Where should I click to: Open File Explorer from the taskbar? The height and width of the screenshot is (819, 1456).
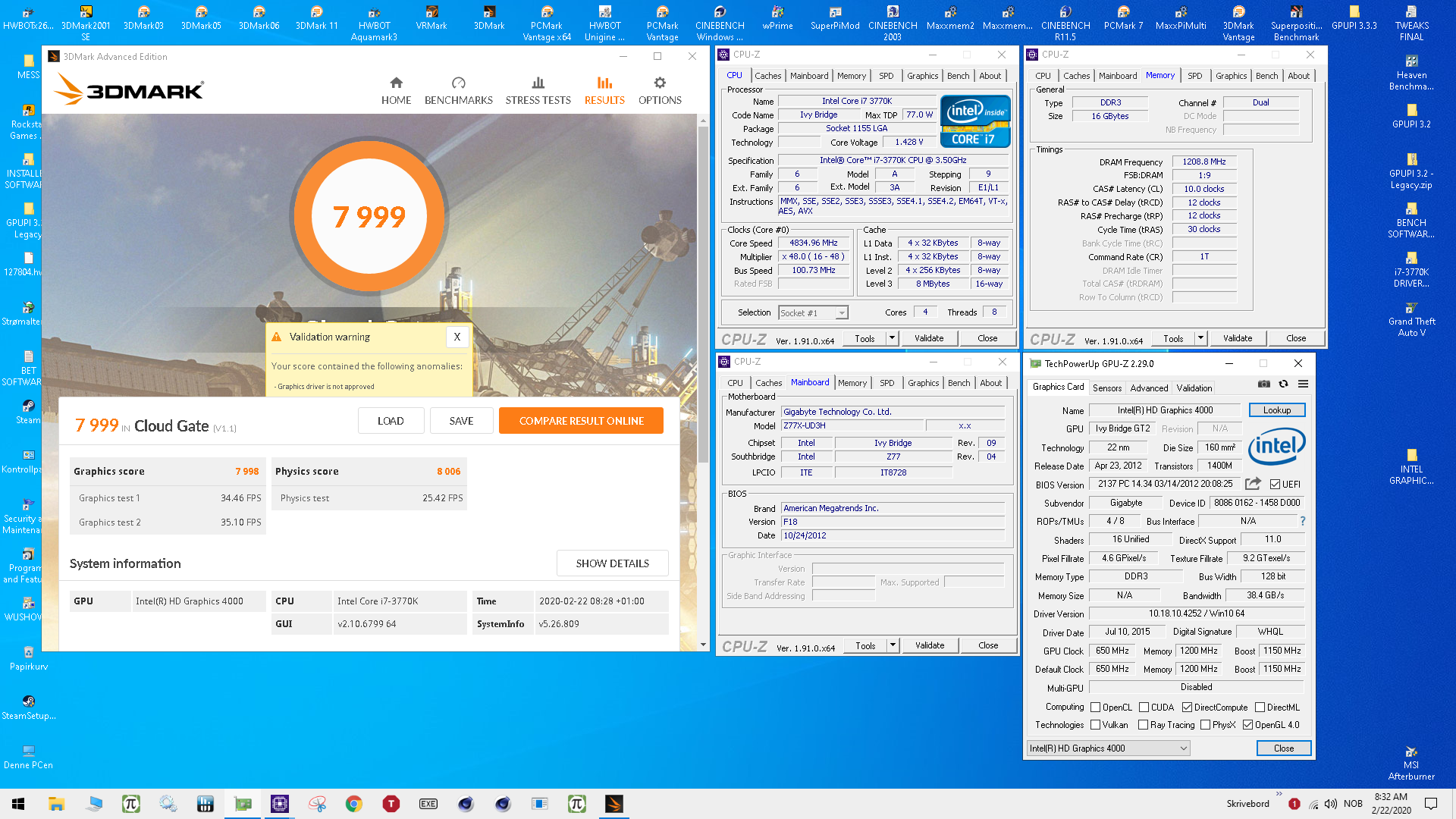pyautogui.click(x=56, y=804)
